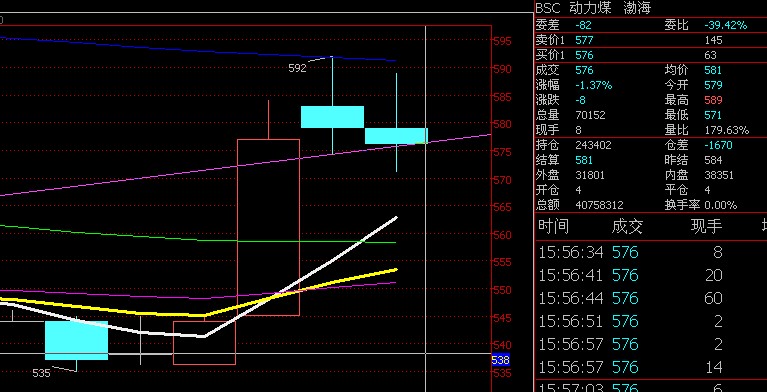This screenshot has height=392, width=767.
Task: Select the BSC 动力煤 渤海 contract title
Action: (x=593, y=8)
